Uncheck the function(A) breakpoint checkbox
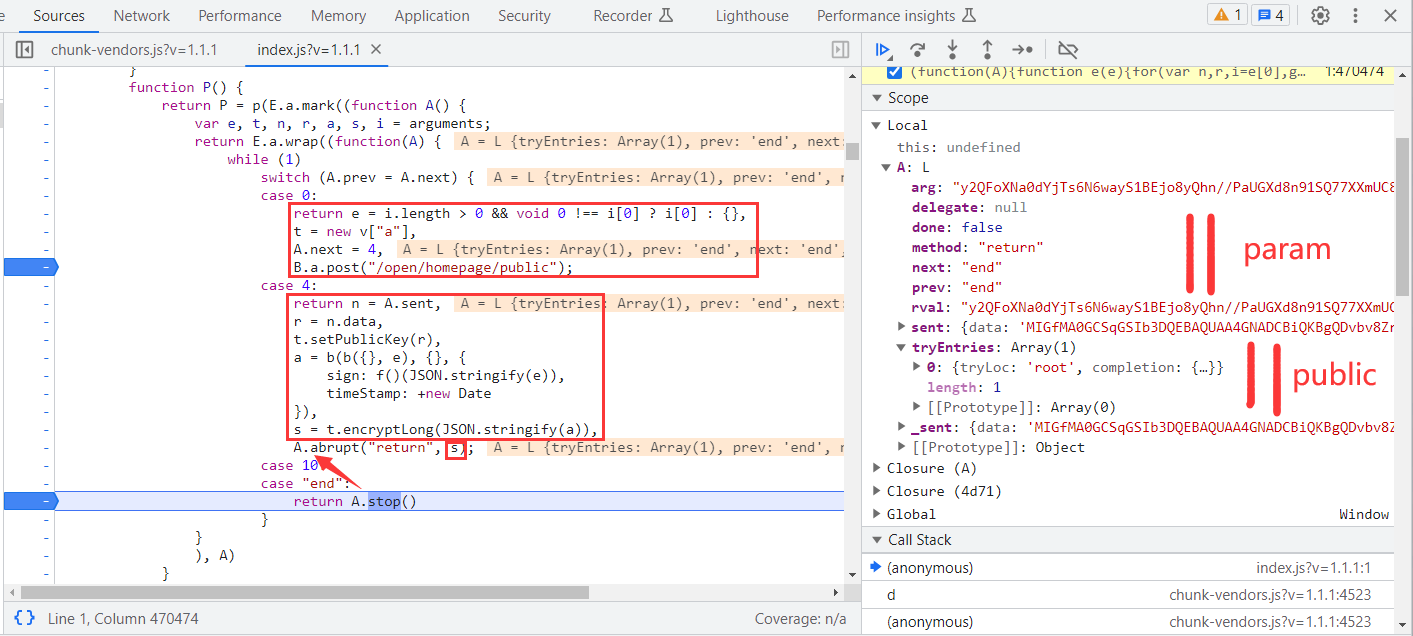 point(895,72)
